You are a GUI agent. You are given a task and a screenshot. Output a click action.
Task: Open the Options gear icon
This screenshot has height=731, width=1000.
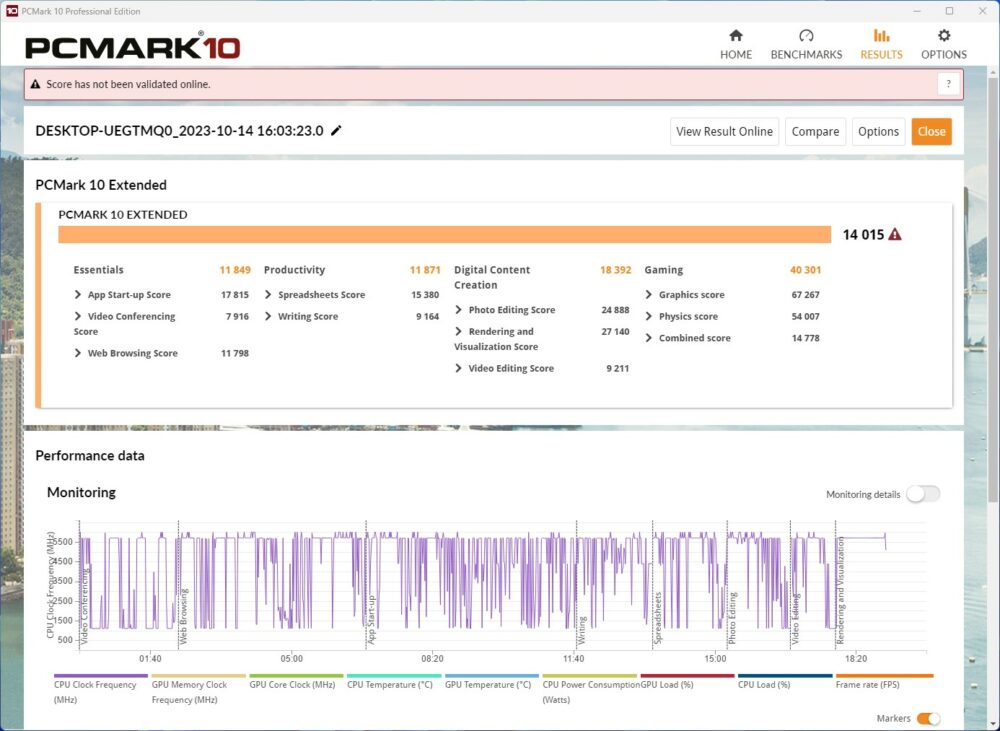[944, 36]
